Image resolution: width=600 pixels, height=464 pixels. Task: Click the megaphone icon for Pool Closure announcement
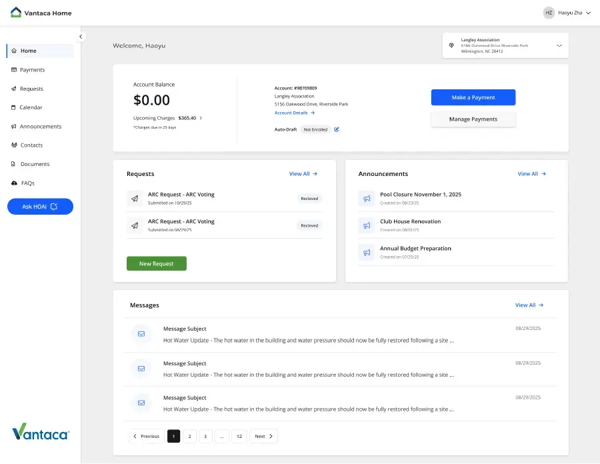point(367,199)
